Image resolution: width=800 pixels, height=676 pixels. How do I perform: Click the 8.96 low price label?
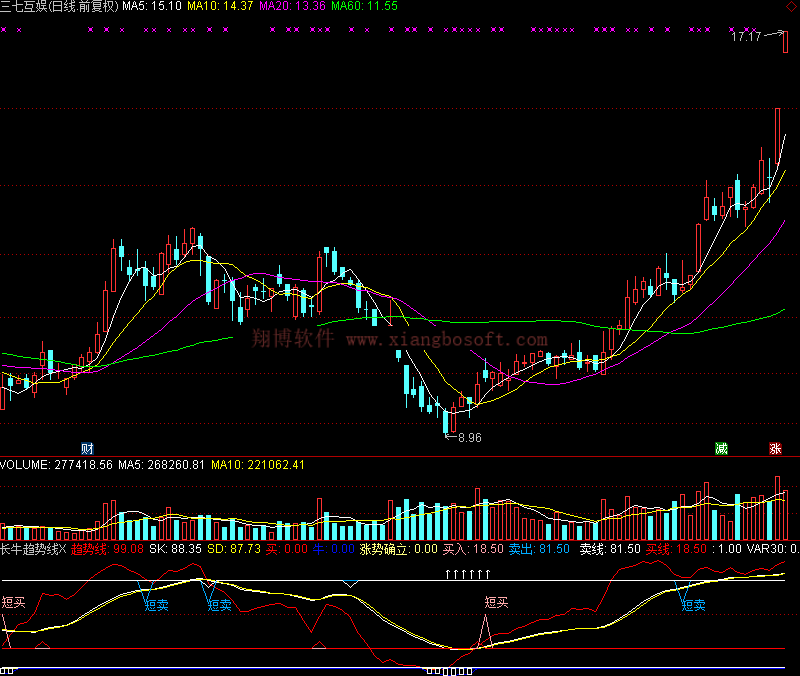[x=469, y=438]
